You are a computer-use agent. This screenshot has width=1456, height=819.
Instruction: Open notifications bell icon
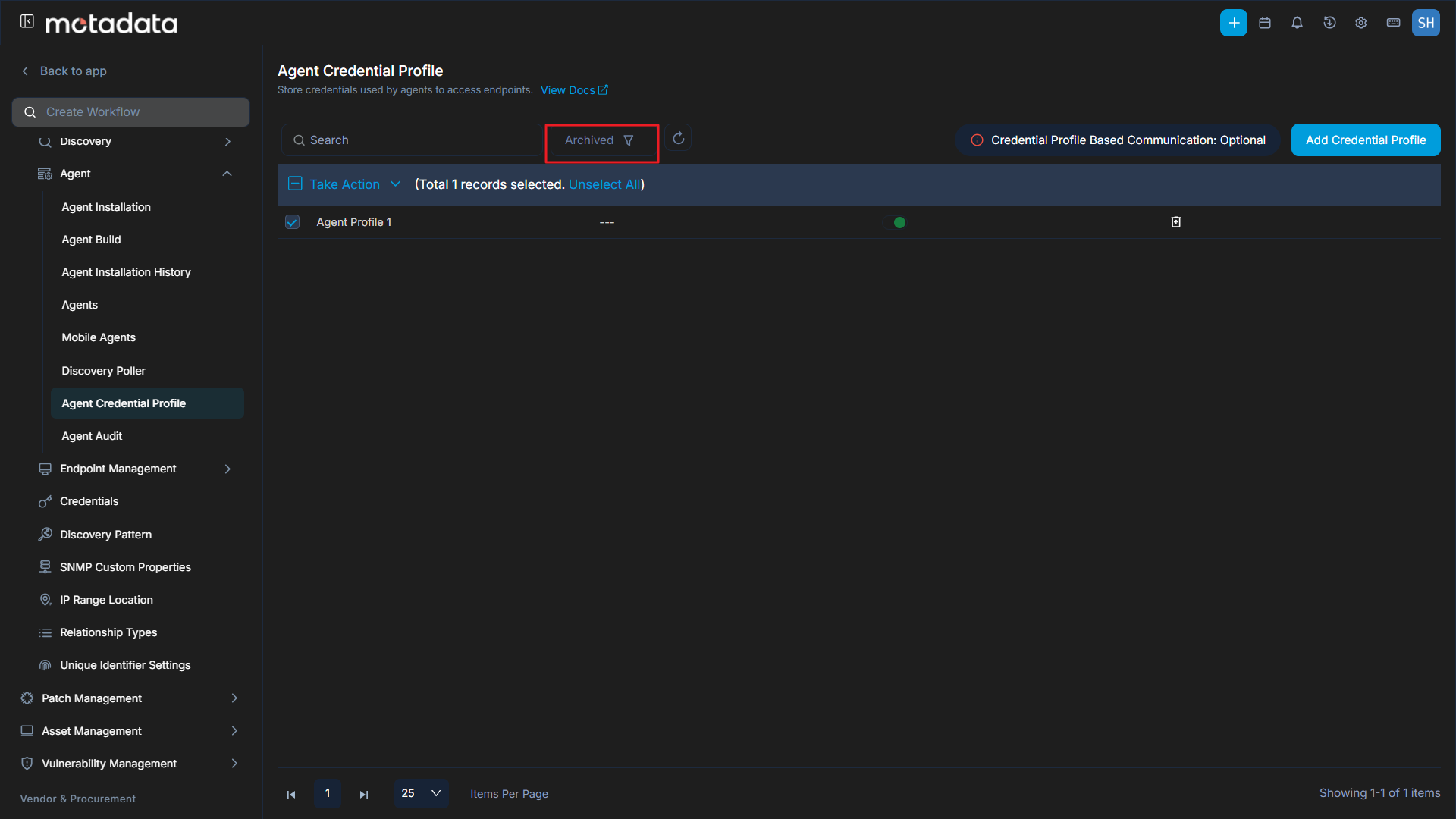[x=1298, y=23]
